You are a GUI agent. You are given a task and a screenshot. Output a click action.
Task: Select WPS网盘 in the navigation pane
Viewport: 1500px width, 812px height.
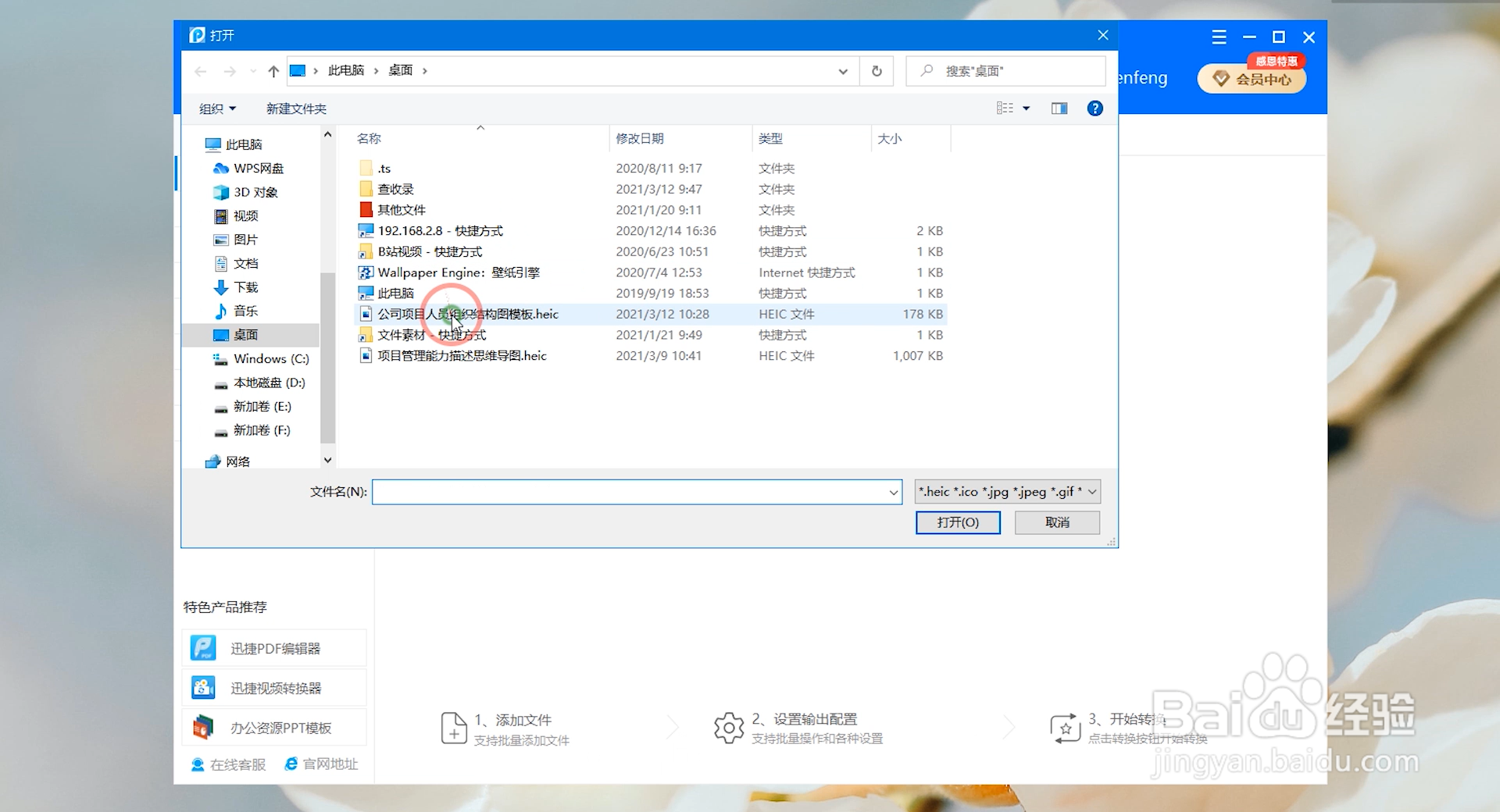point(258,168)
